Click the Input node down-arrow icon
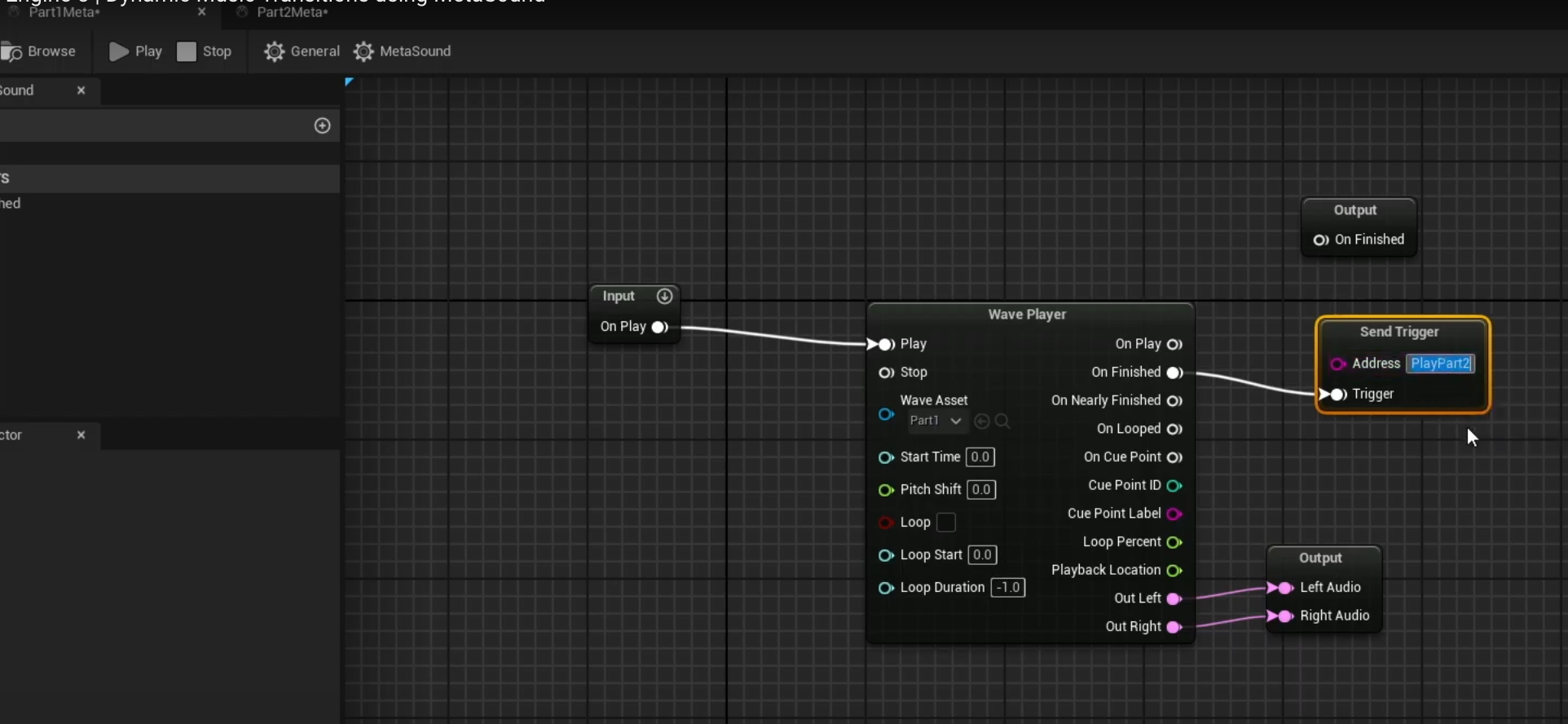Screen dimensions: 1568x724 tap(665, 296)
